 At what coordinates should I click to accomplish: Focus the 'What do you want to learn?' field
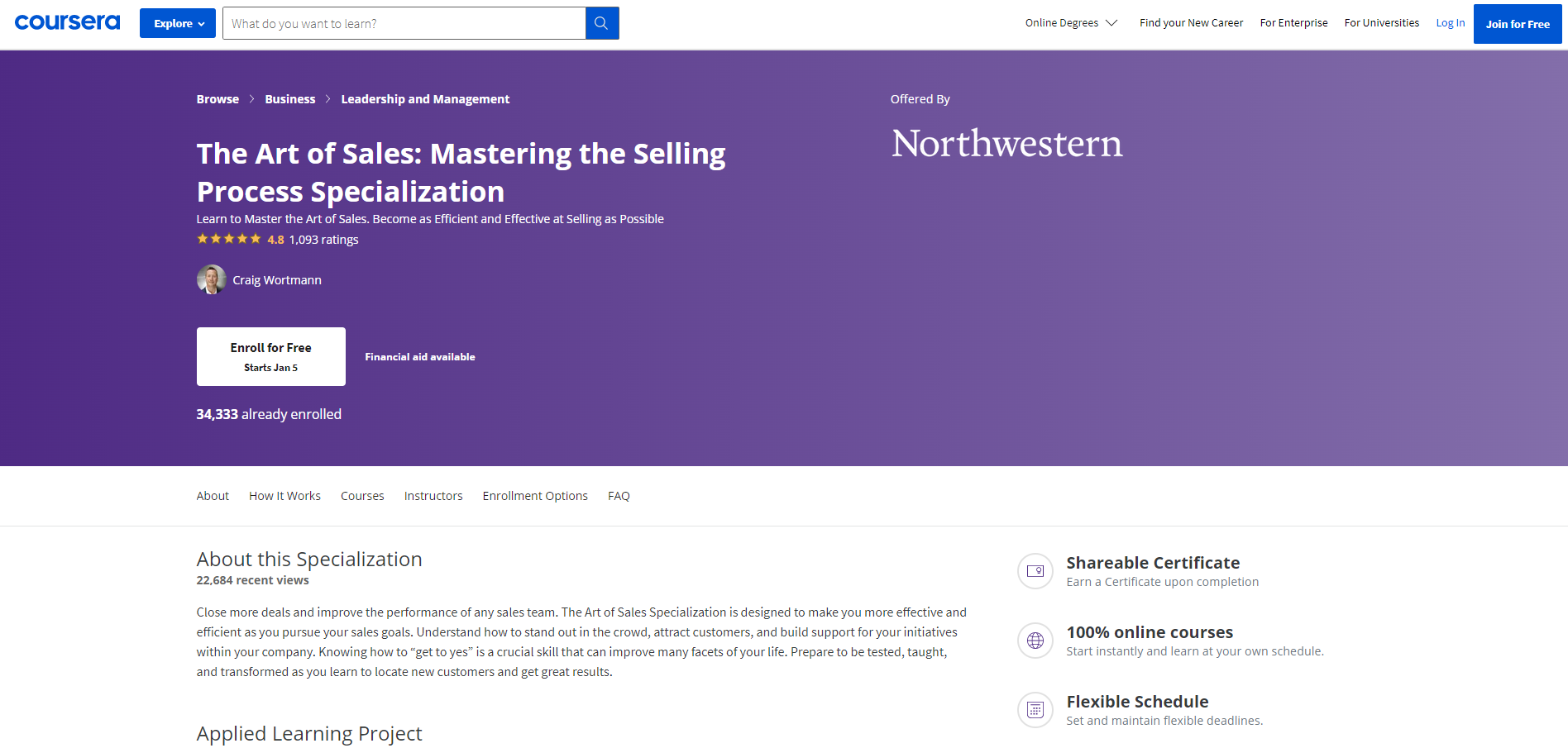coord(404,23)
